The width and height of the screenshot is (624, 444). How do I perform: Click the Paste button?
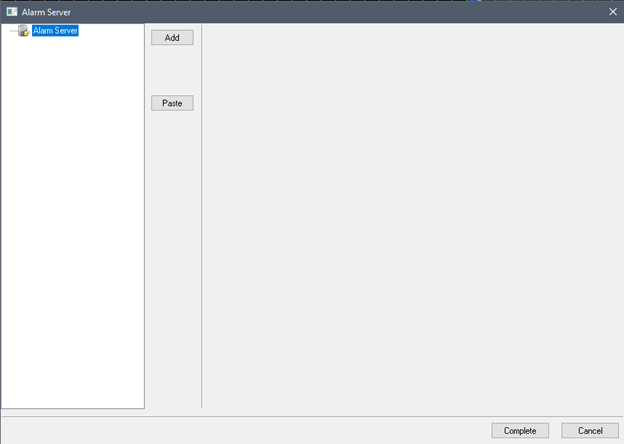172,103
